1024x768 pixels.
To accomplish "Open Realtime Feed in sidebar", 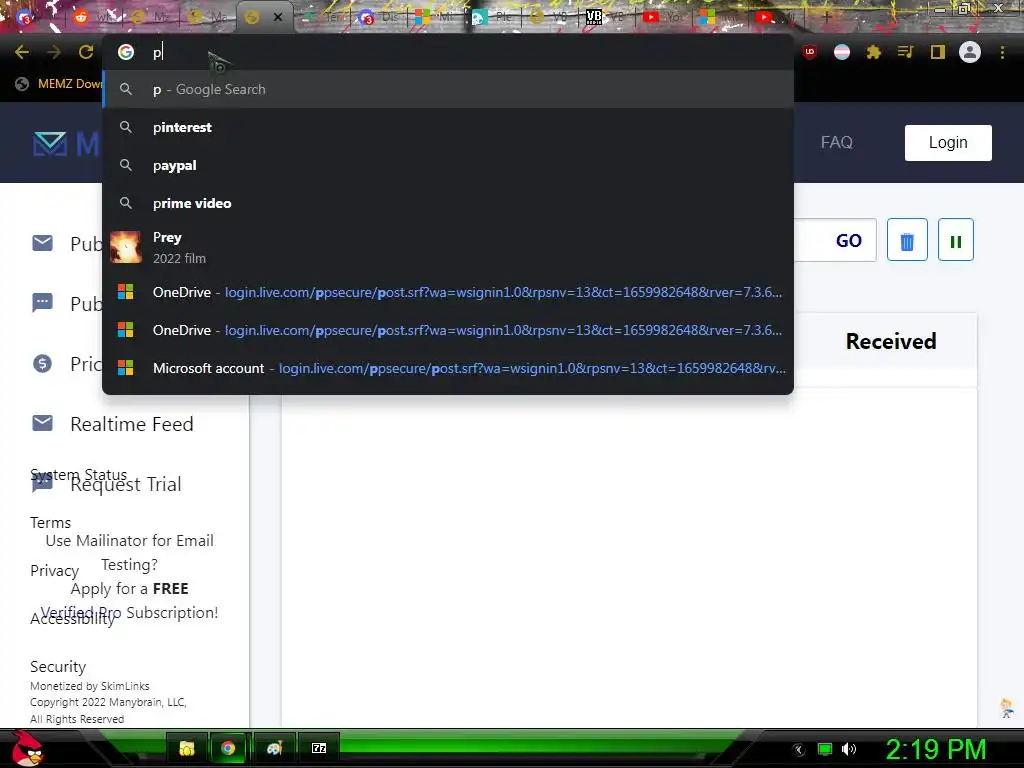I will 132,424.
